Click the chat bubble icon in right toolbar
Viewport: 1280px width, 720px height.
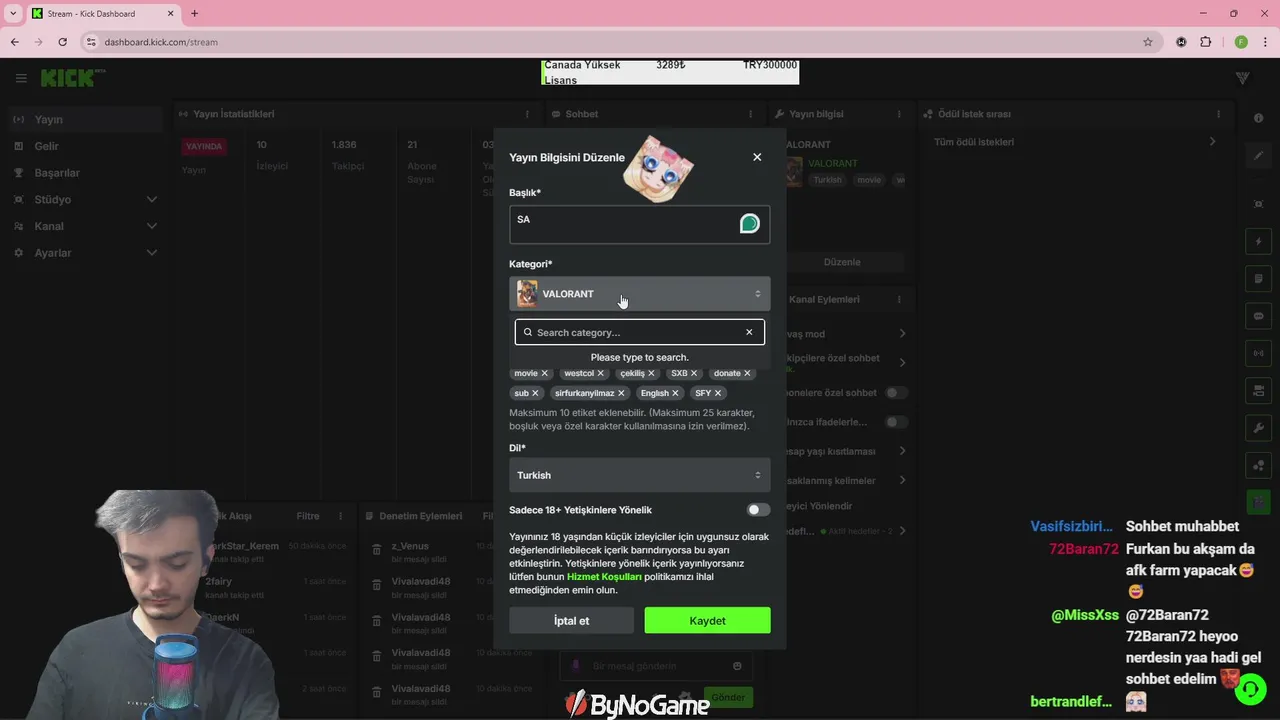pyautogui.click(x=1258, y=316)
